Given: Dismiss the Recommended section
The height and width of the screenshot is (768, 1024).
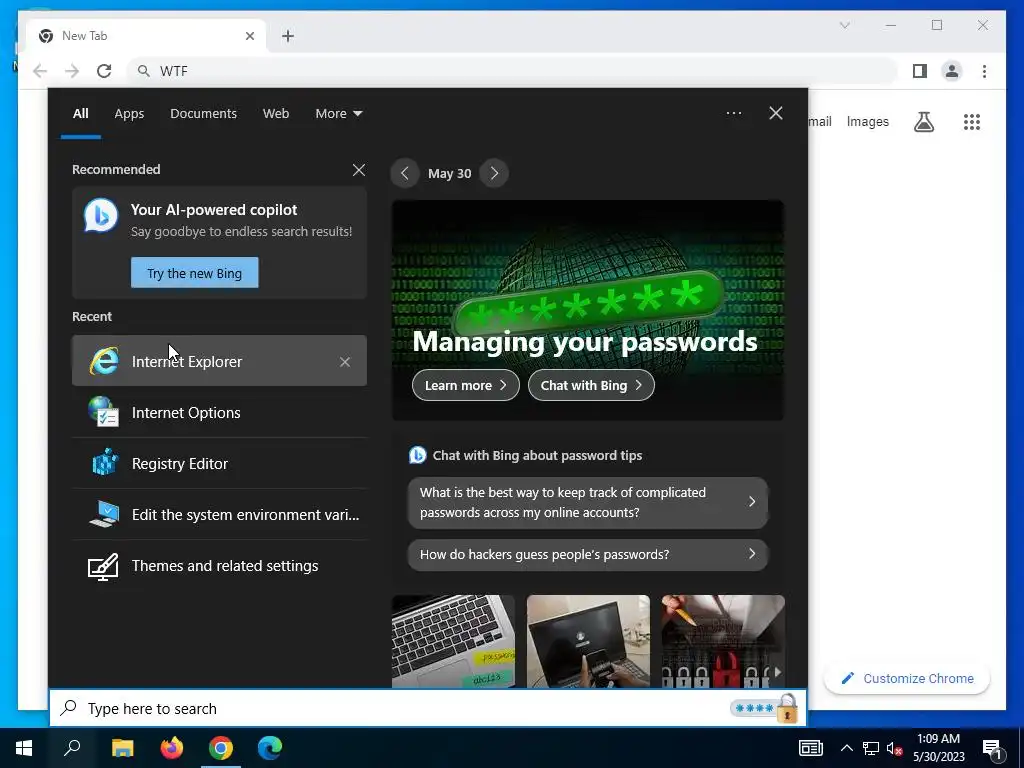Looking at the screenshot, I should click(359, 170).
